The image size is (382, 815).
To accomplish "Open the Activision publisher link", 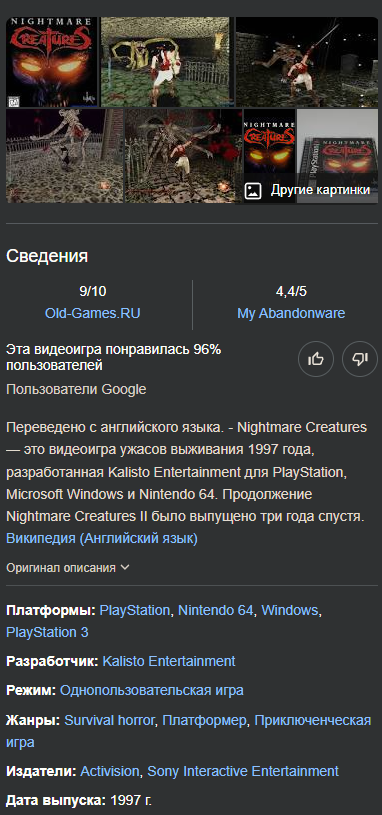I will coord(110,771).
